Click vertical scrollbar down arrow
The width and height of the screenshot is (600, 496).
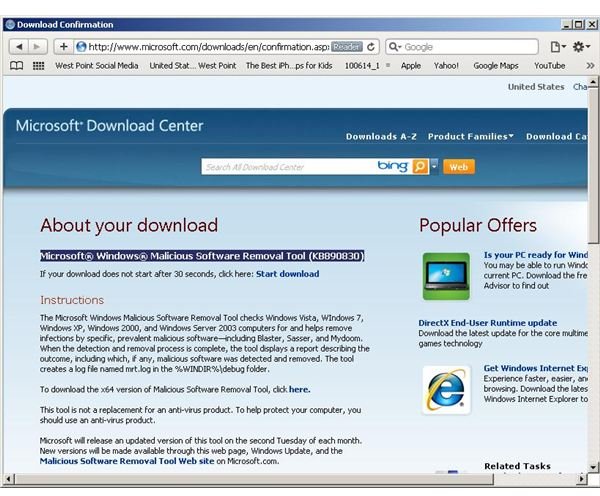point(593,467)
